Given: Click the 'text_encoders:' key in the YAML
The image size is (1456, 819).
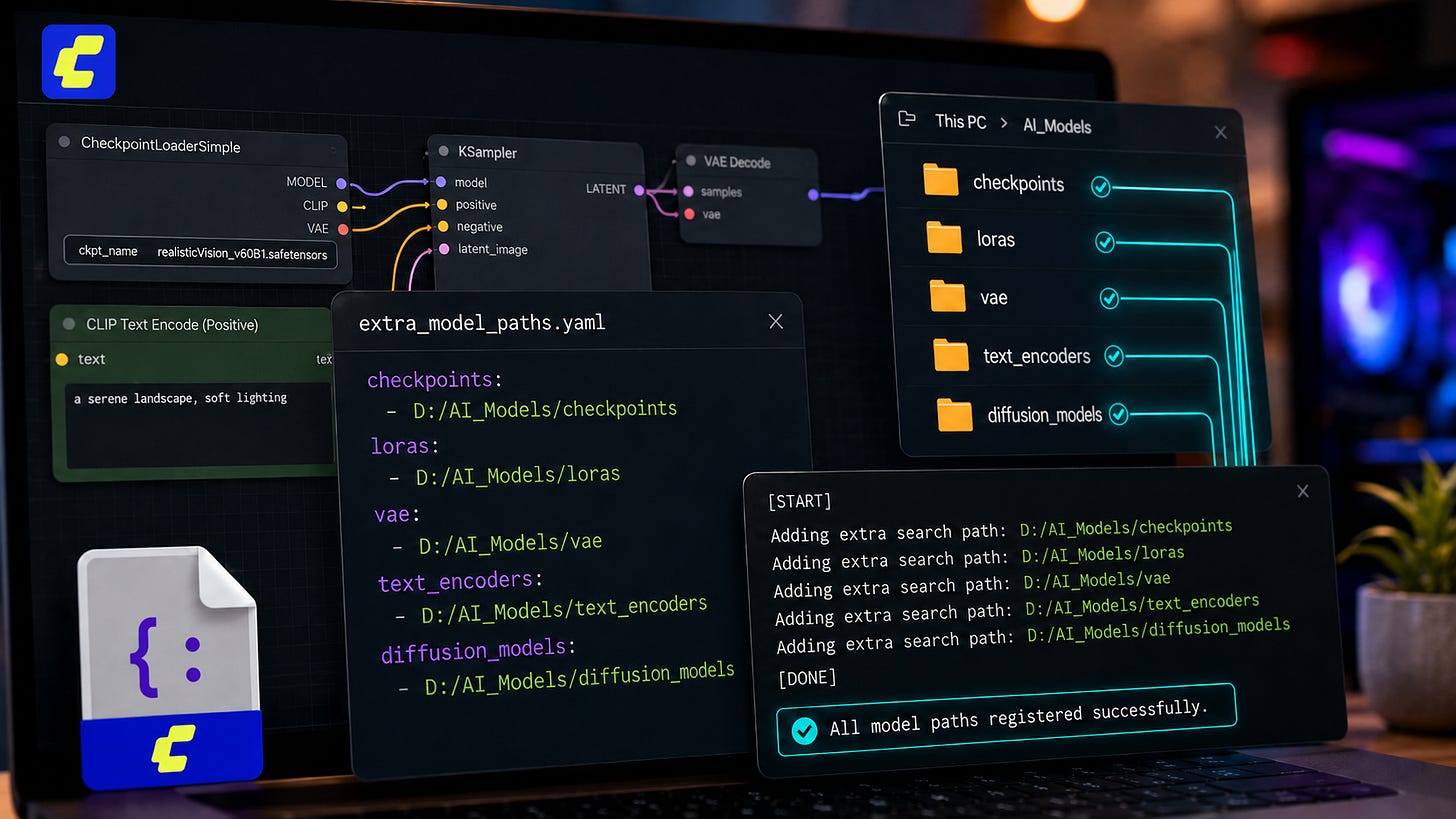Looking at the screenshot, I should [x=461, y=581].
